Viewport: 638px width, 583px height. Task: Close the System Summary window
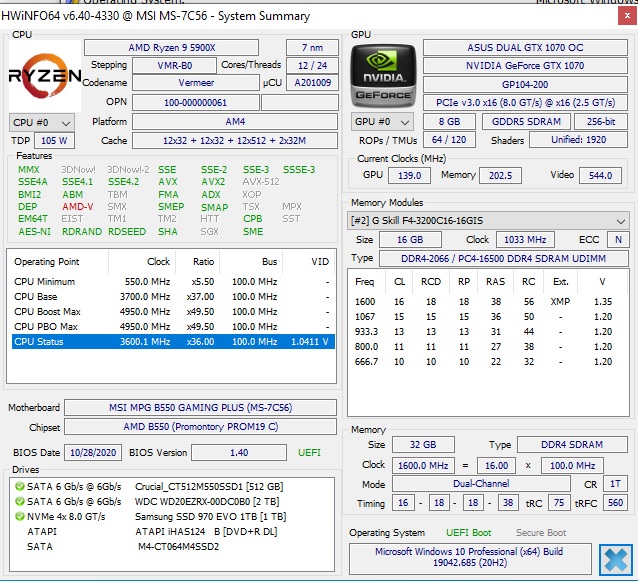tap(627, 16)
